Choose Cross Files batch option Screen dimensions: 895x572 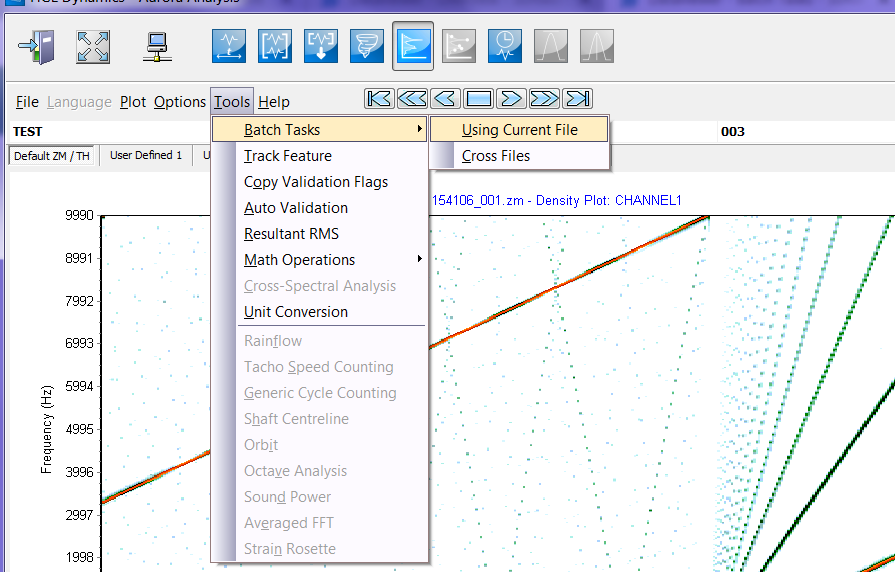tap(519, 156)
